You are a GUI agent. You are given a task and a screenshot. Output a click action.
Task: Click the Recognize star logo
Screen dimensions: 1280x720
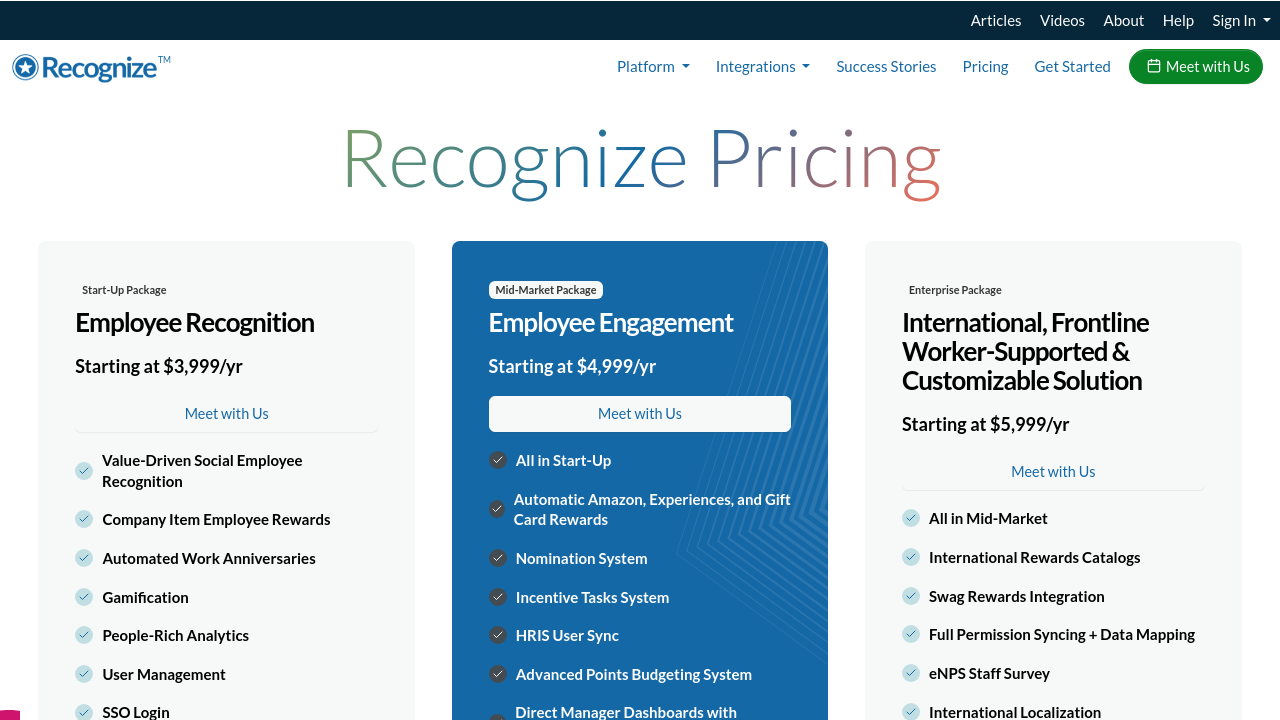pyautogui.click(x=25, y=67)
